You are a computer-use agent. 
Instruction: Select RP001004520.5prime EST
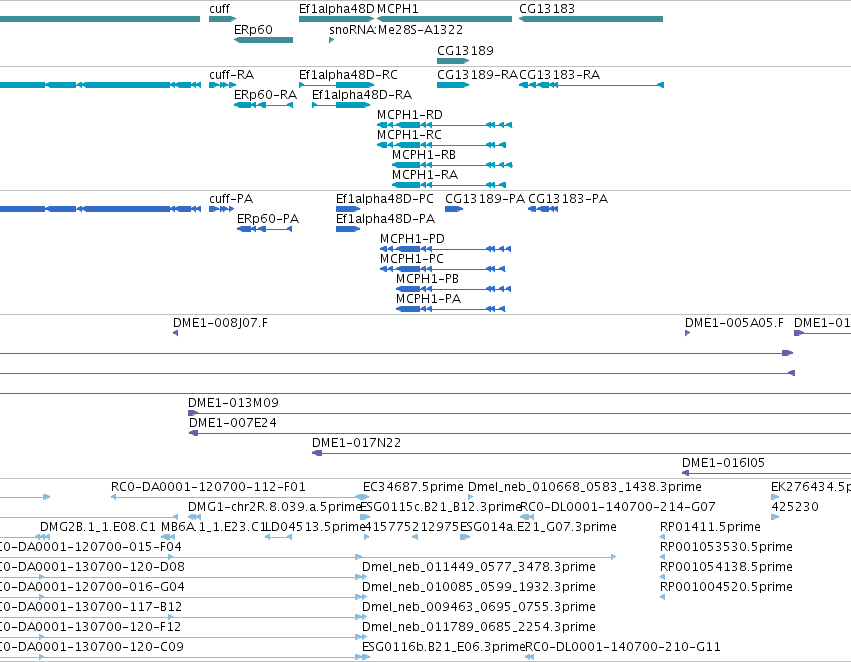coord(662,597)
